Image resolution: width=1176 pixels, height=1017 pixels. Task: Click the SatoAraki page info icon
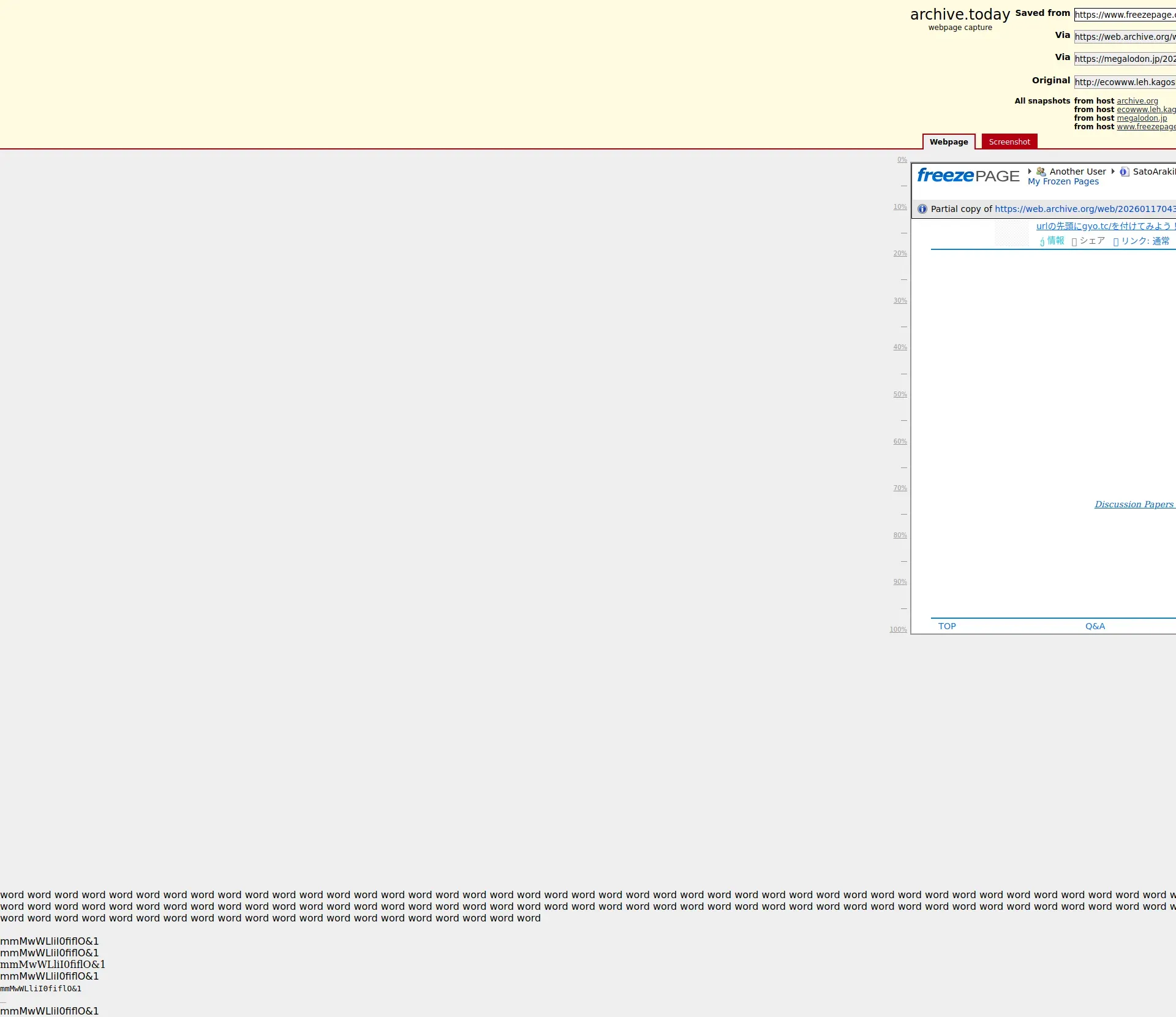point(1125,172)
